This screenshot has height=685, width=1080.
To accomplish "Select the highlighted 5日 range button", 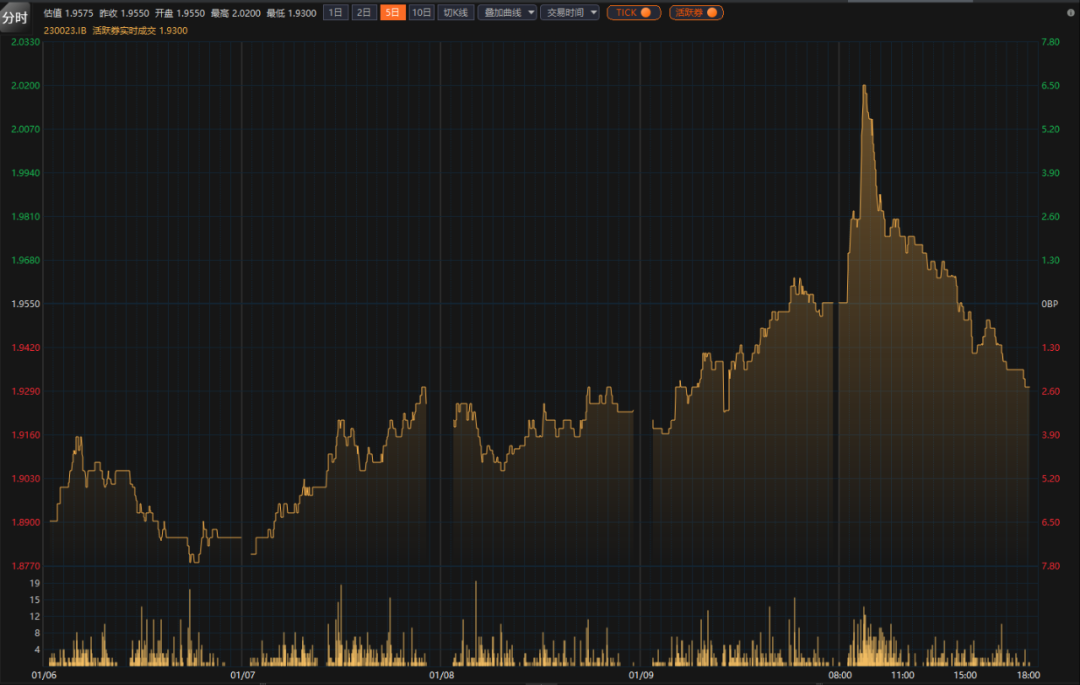I will 393,13.
